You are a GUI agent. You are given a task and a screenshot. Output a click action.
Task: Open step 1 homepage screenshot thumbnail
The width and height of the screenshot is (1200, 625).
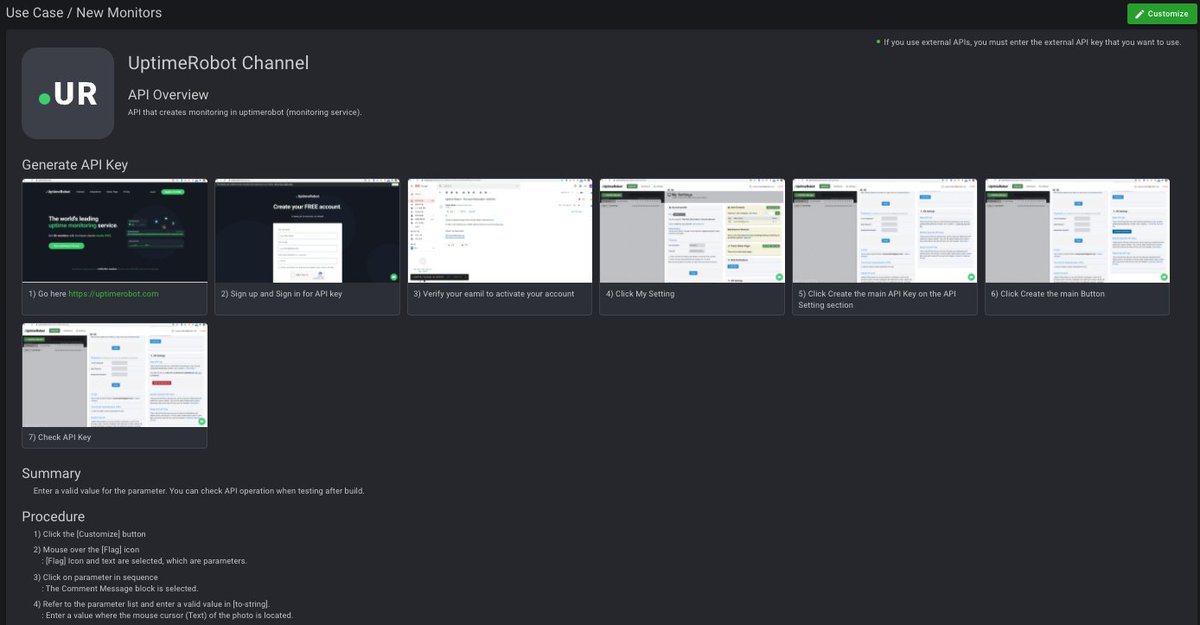(115, 231)
